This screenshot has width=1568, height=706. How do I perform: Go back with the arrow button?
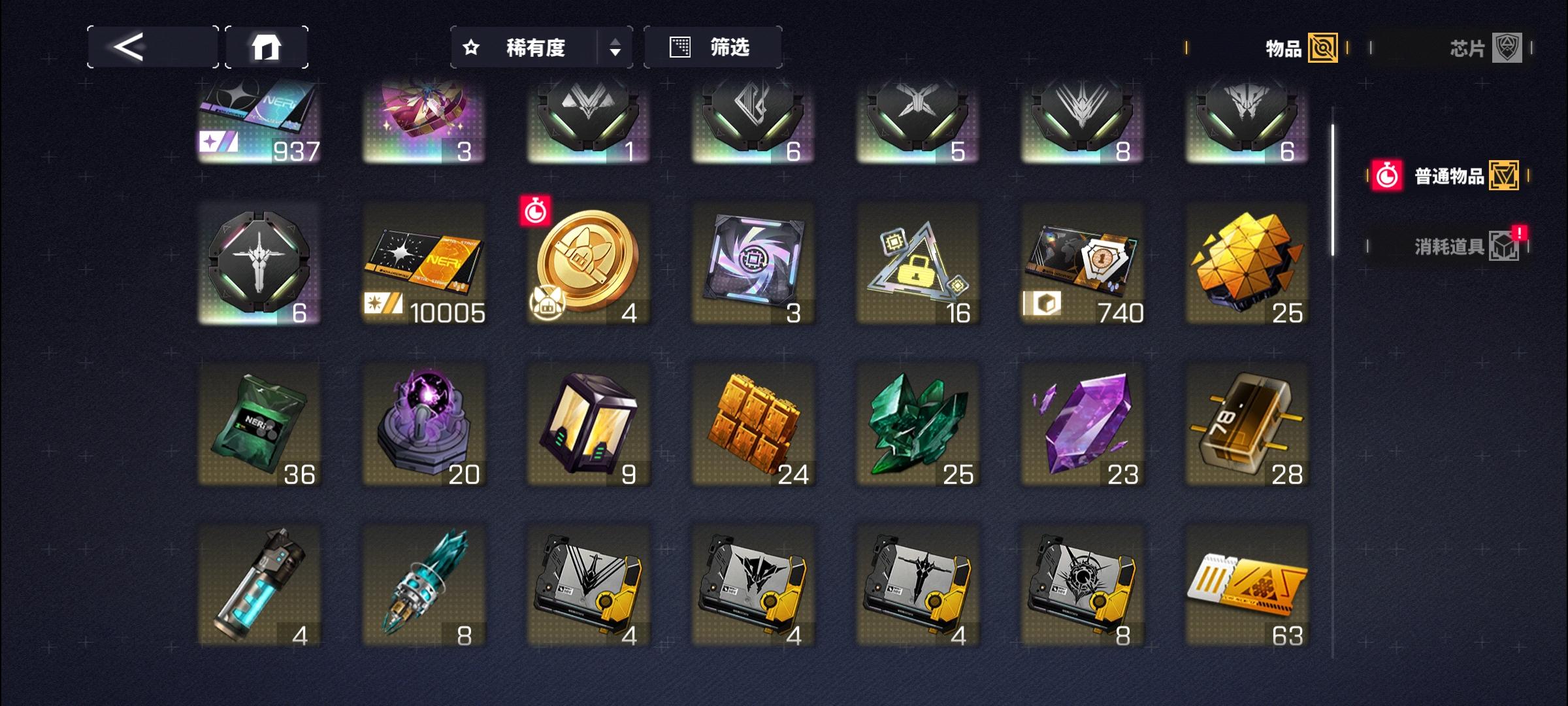pyautogui.click(x=153, y=47)
